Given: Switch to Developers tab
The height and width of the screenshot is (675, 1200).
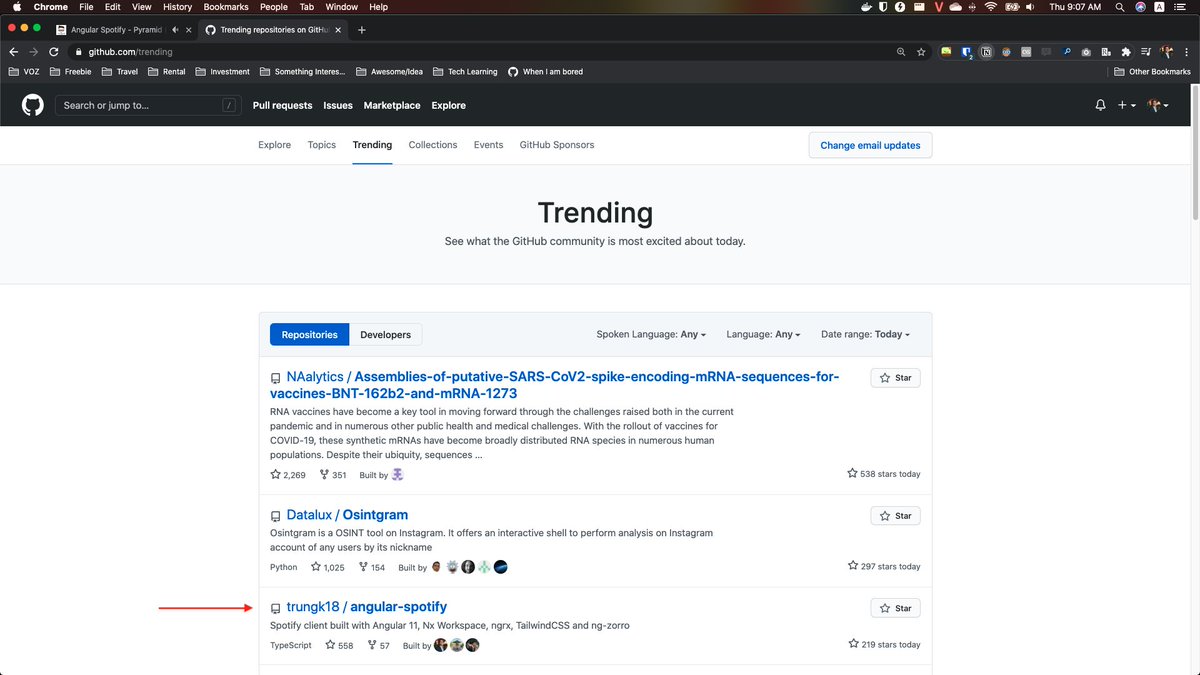Looking at the screenshot, I should (386, 334).
